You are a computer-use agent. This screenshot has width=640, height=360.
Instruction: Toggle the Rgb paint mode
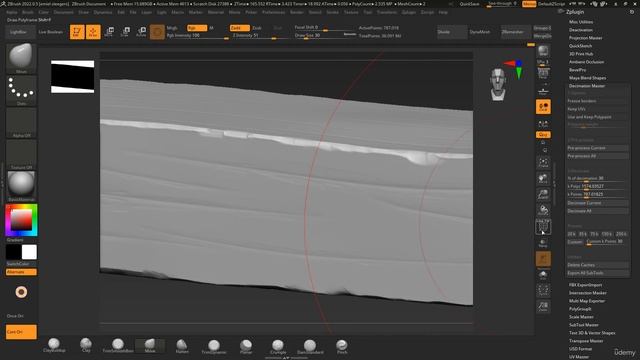point(197,28)
